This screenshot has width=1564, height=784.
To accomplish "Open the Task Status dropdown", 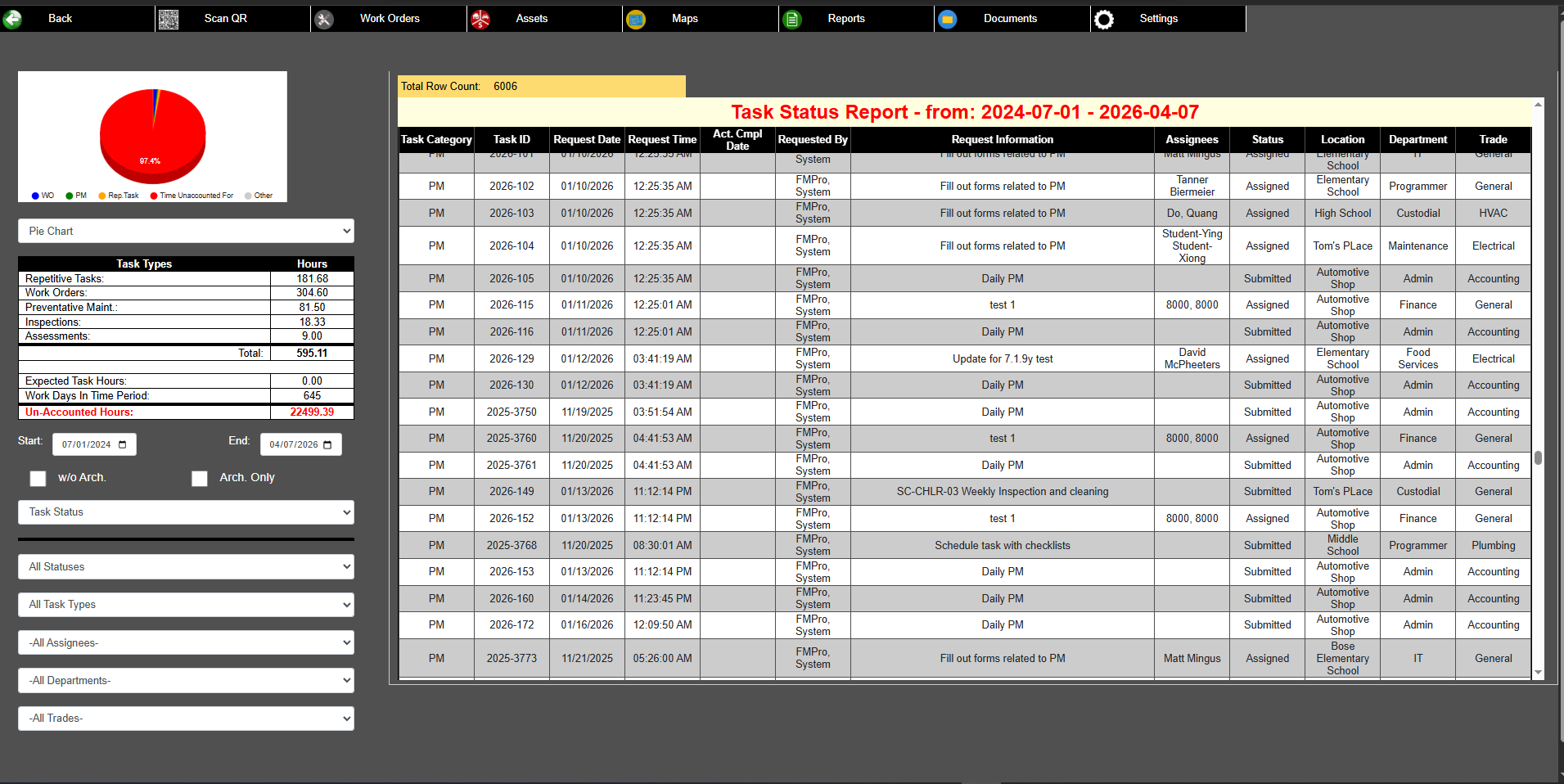I will pos(186,511).
